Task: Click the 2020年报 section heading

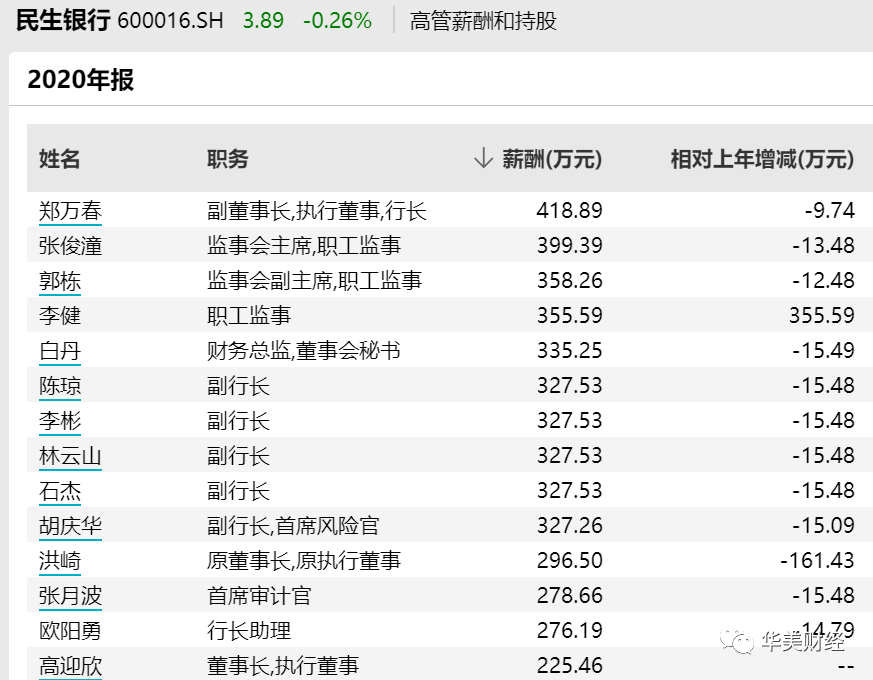Action: 81,80
